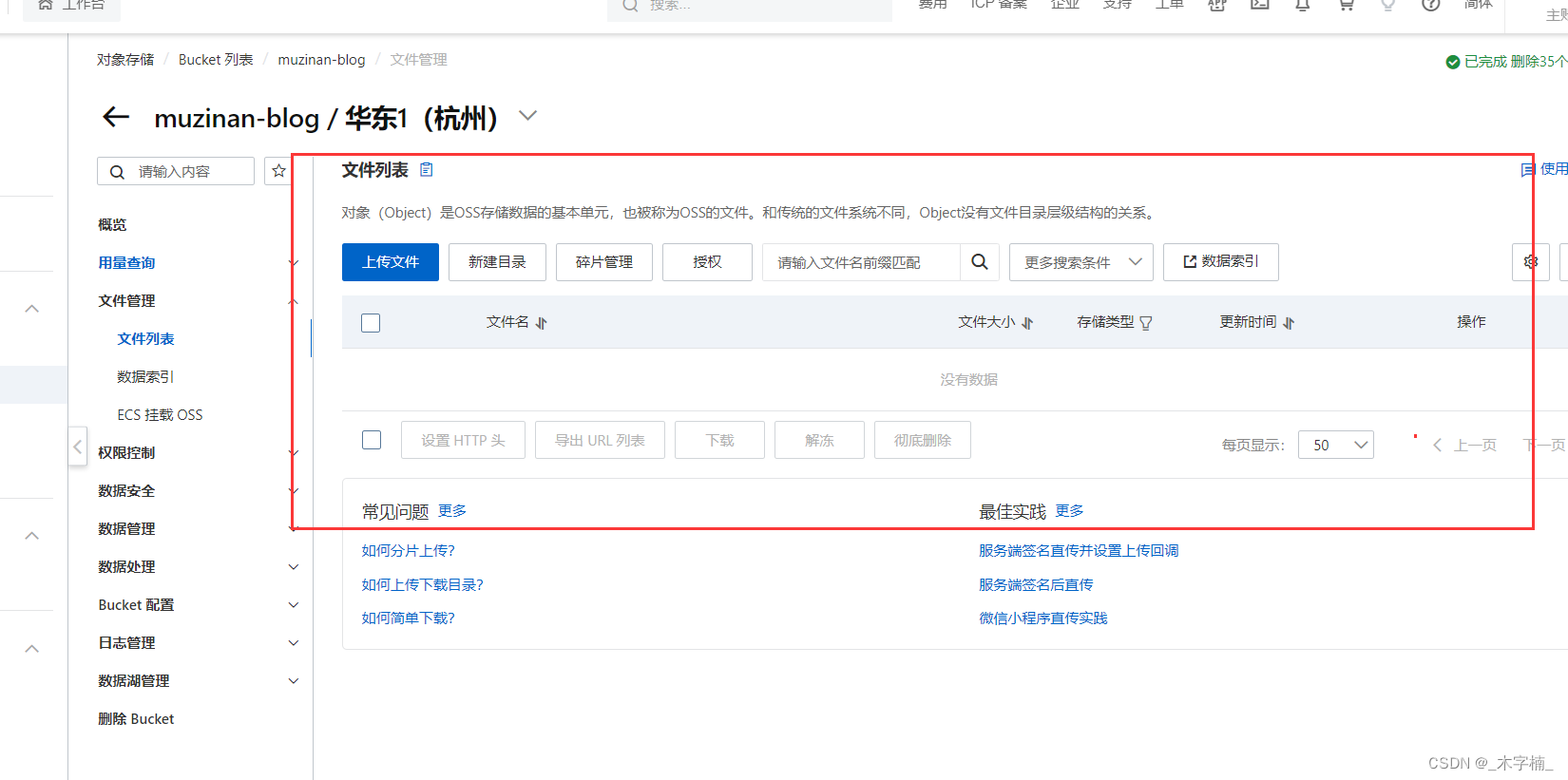Expand the 日志管理 sidebar section
The image size is (1568, 780).
(x=294, y=643)
